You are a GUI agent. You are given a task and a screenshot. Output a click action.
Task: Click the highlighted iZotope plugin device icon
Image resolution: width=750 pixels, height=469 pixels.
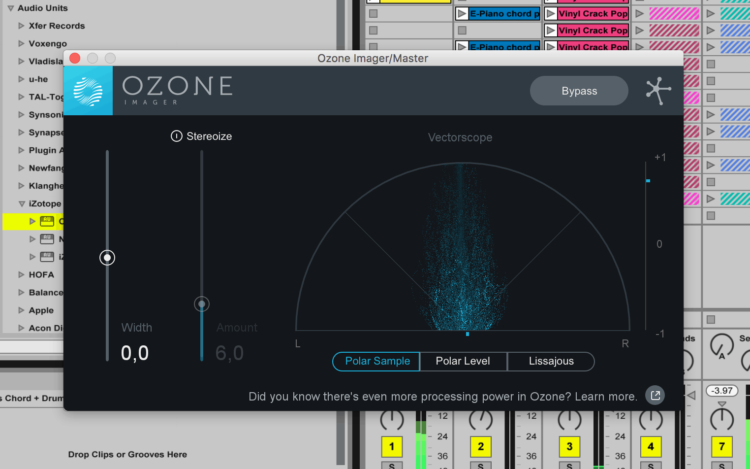coord(47,221)
